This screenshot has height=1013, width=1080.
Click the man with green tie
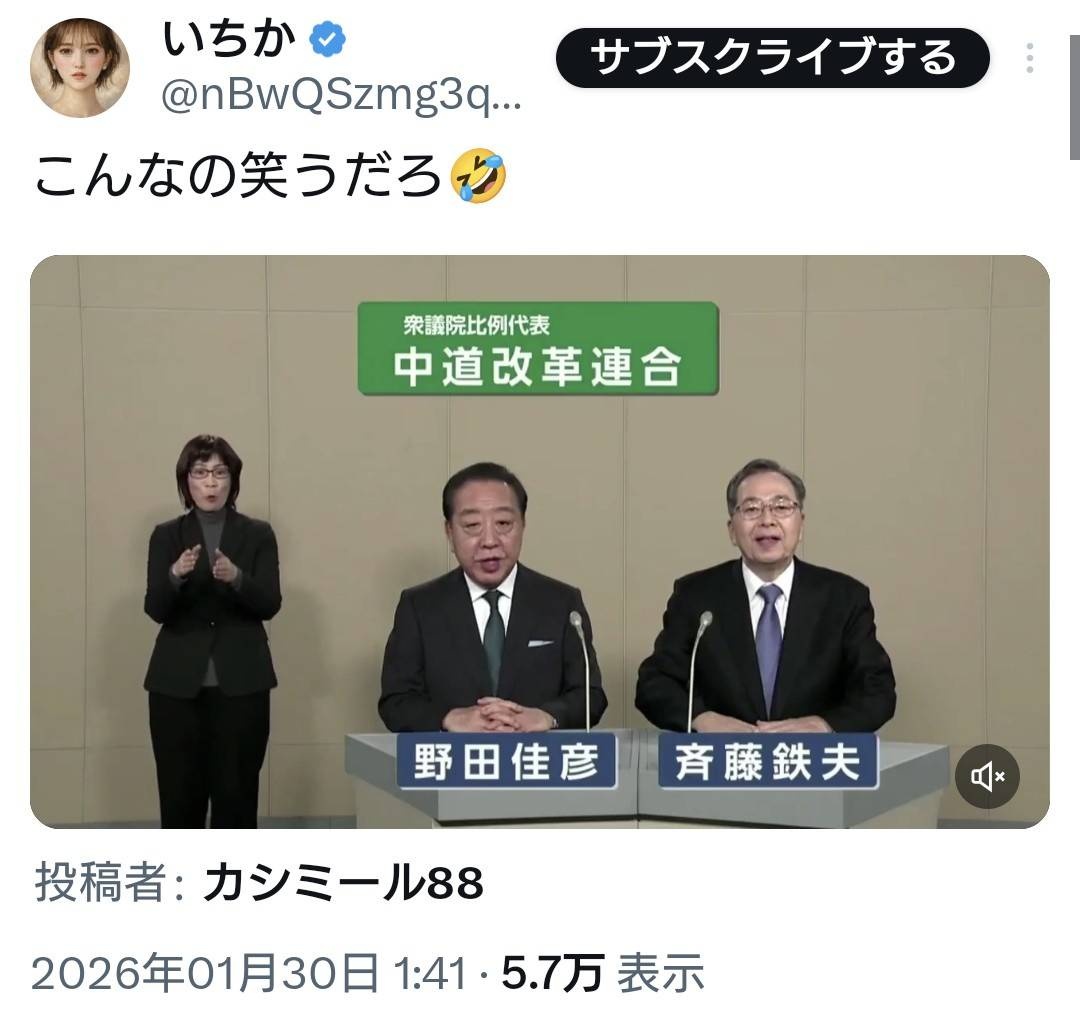click(492, 598)
